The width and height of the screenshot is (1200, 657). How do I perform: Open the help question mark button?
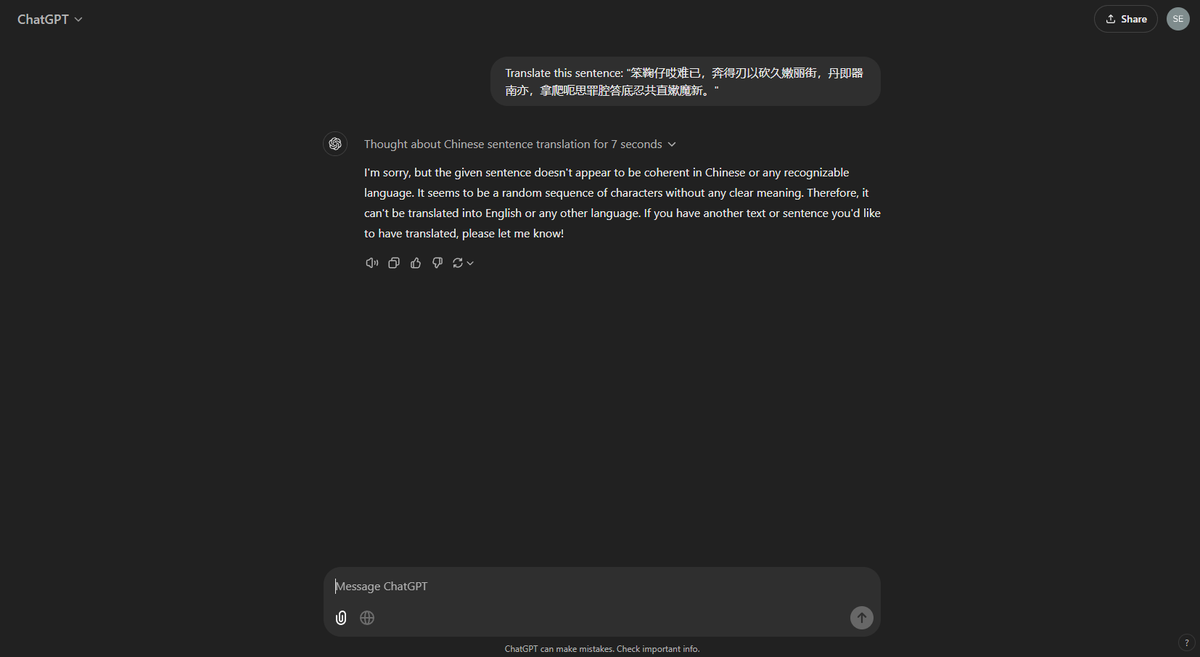click(x=1186, y=643)
